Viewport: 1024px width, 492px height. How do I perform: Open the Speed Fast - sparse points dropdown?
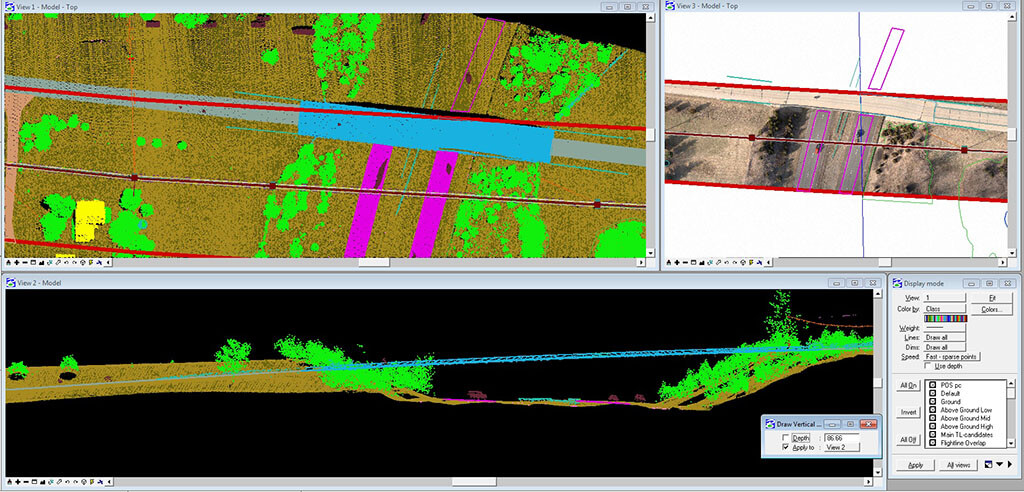coord(951,356)
